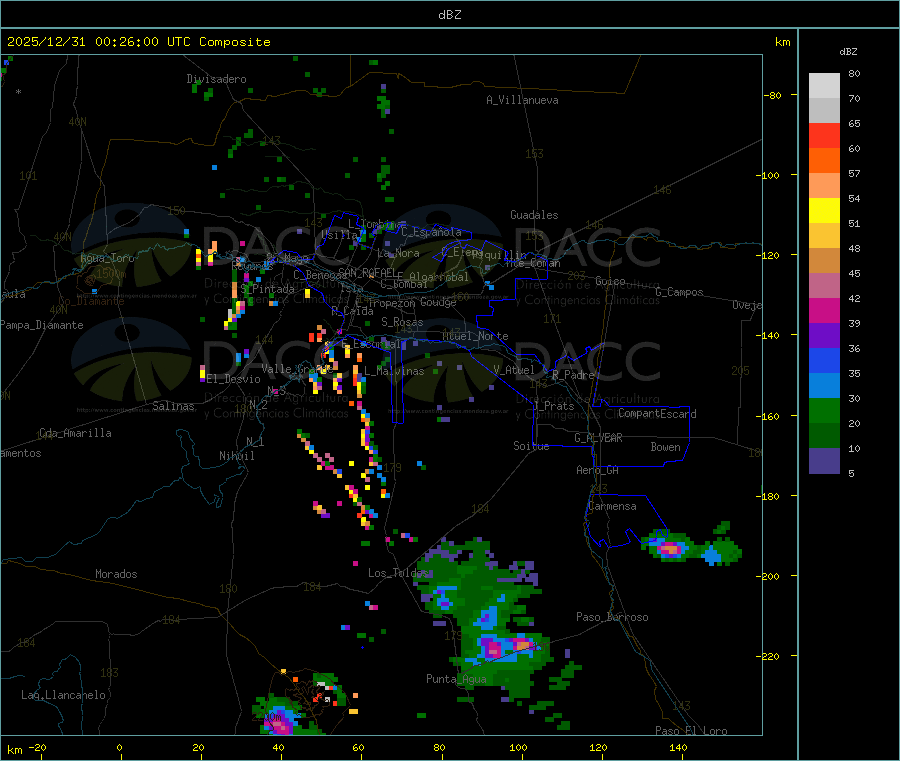Click the '-100' tick on the right axis
Screen dimensions: 900x761
coord(769,175)
